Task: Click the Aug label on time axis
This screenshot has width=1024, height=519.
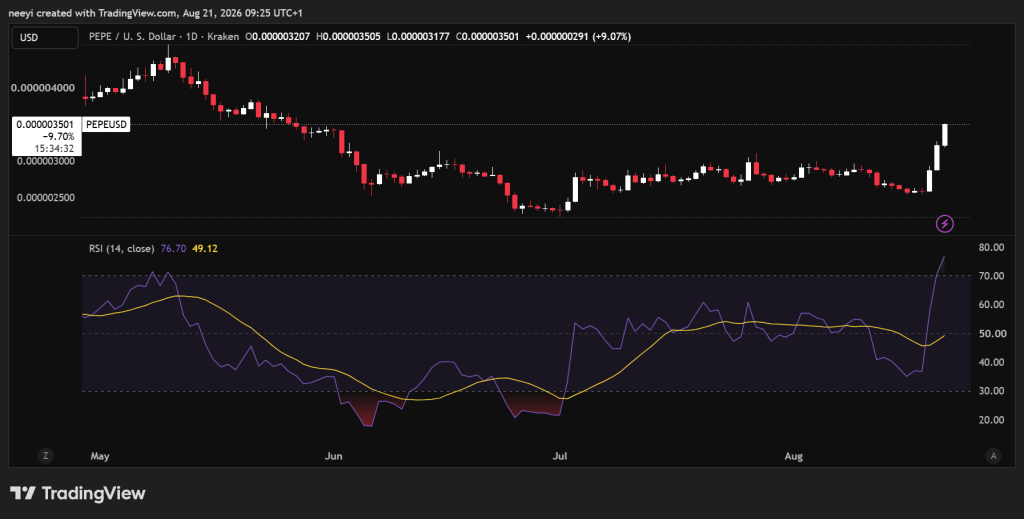Action: click(x=793, y=456)
